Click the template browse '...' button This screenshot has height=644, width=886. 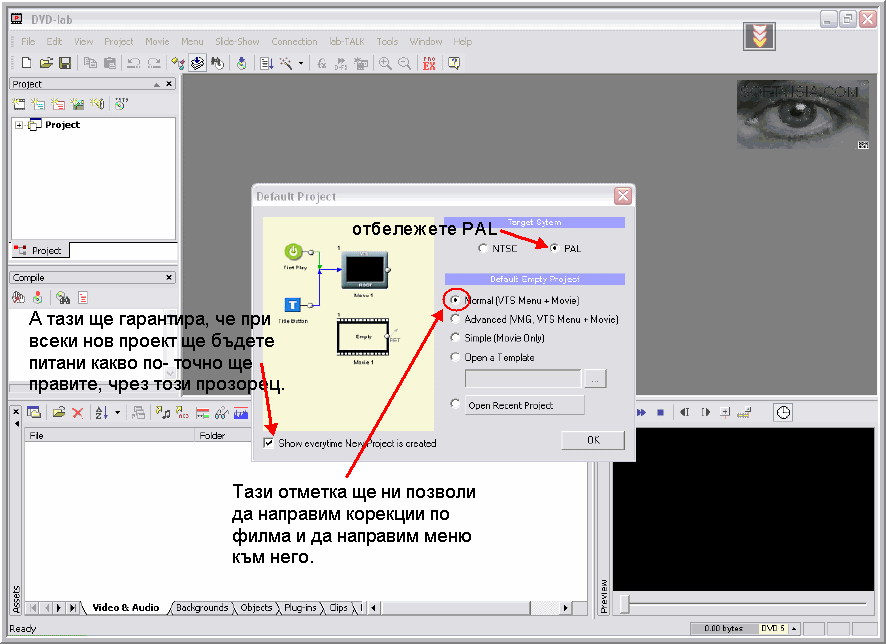pos(594,379)
